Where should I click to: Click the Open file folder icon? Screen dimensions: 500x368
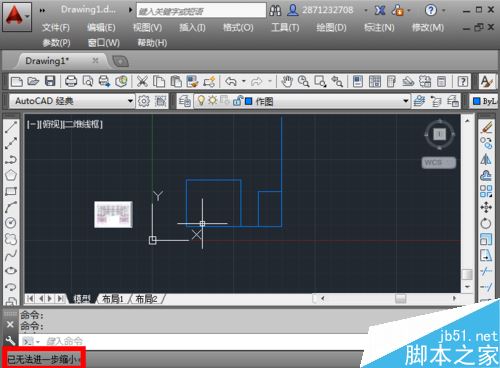pos(33,81)
